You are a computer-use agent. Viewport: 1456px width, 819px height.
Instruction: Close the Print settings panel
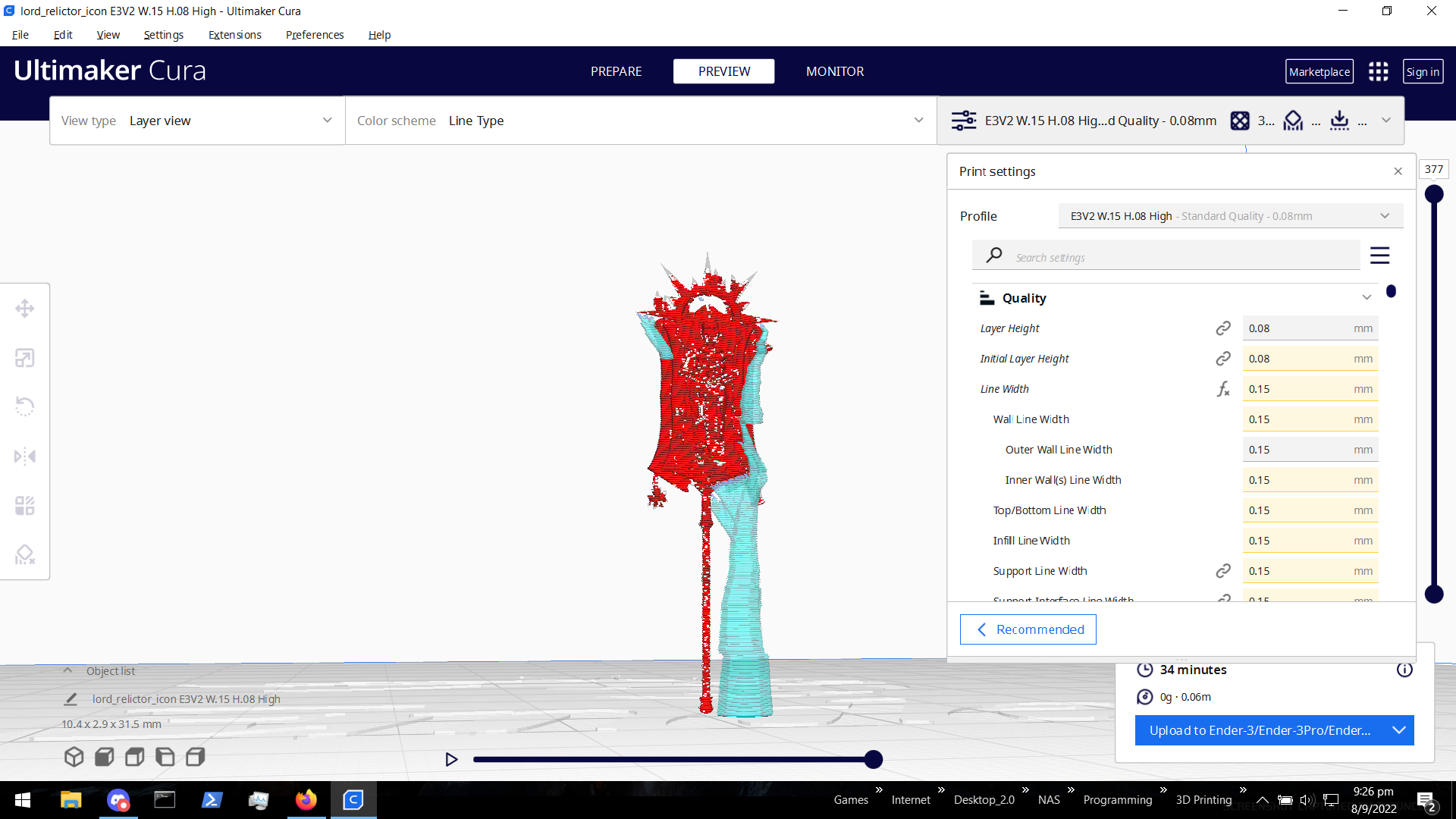[x=1398, y=171]
